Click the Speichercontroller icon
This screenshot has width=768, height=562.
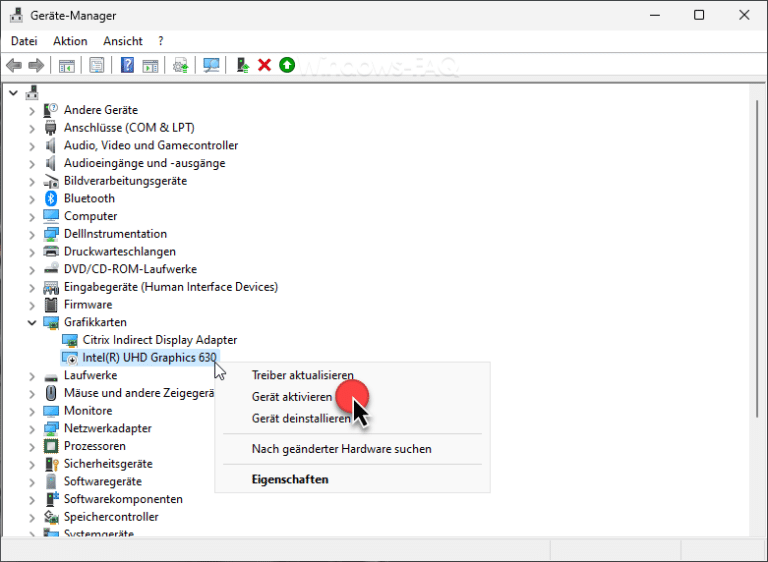coord(51,516)
